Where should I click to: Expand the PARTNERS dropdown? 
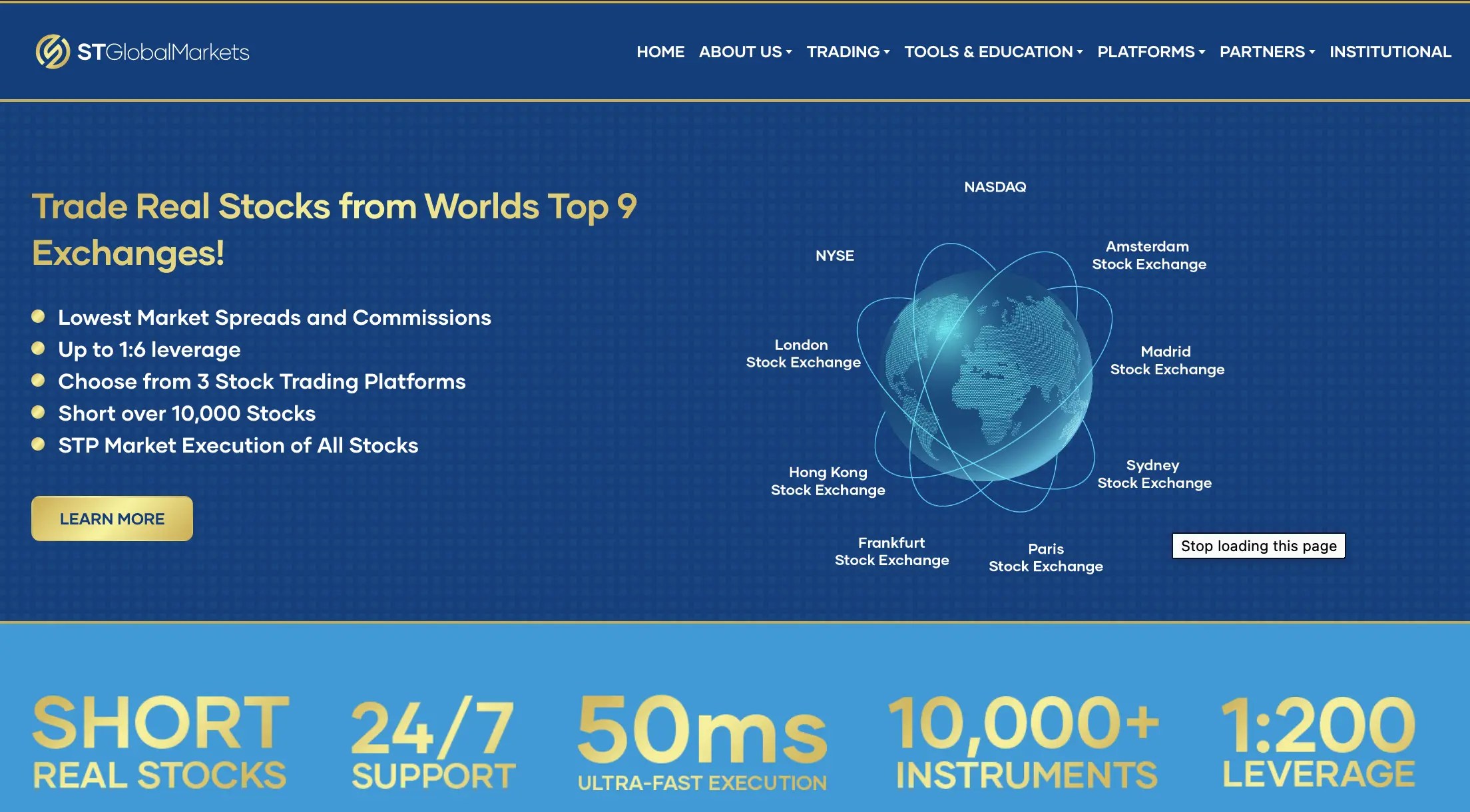1263,51
